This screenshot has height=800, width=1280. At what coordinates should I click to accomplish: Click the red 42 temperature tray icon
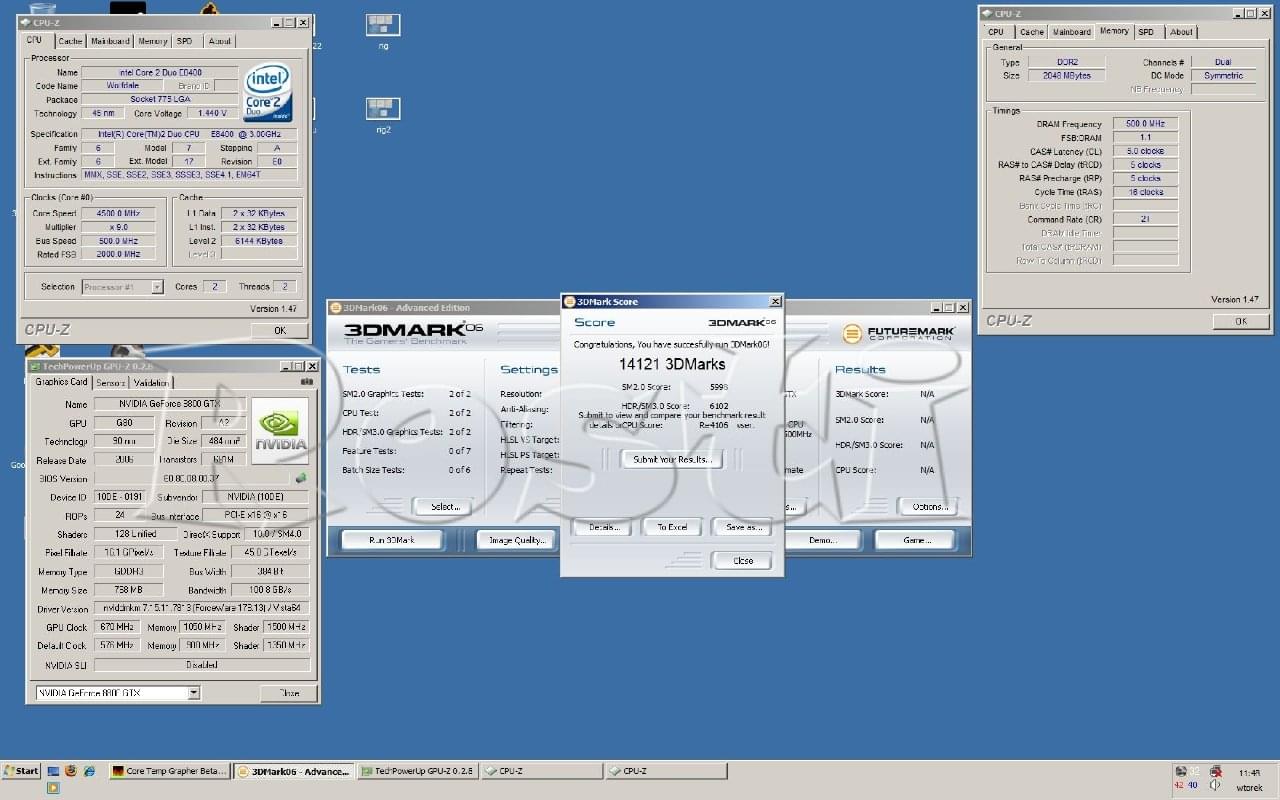pyautogui.click(x=1178, y=785)
